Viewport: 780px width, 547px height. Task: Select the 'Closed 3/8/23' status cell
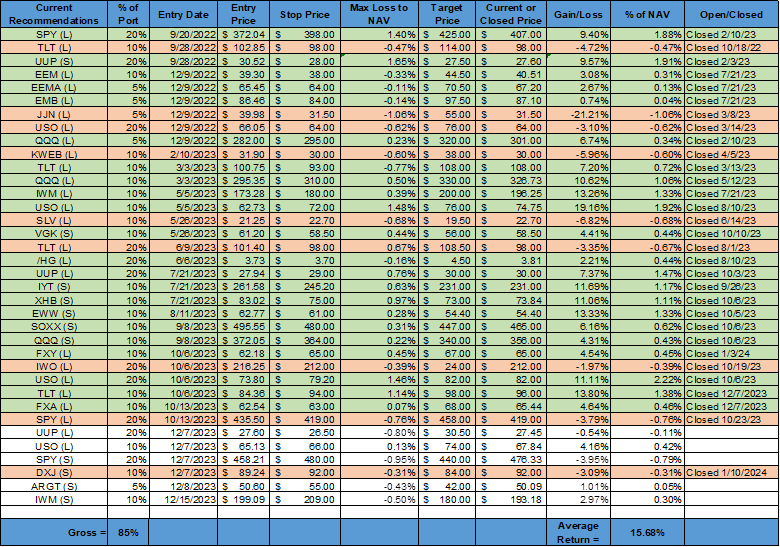click(731, 114)
